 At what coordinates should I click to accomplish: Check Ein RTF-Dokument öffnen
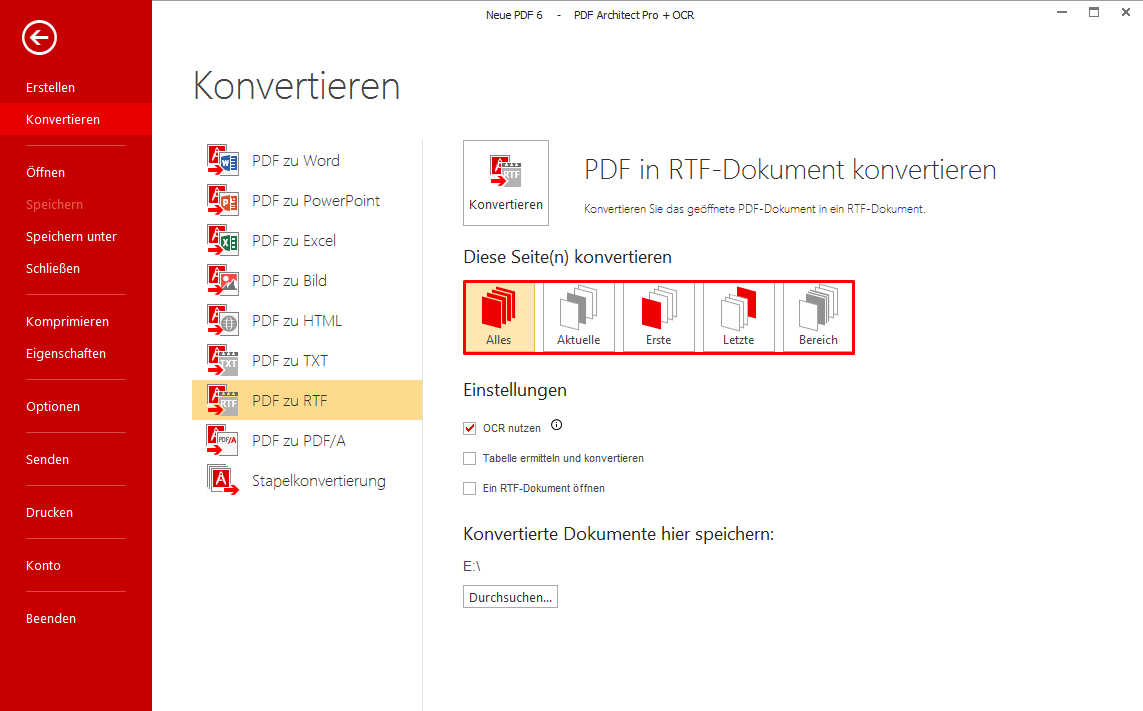tap(469, 488)
